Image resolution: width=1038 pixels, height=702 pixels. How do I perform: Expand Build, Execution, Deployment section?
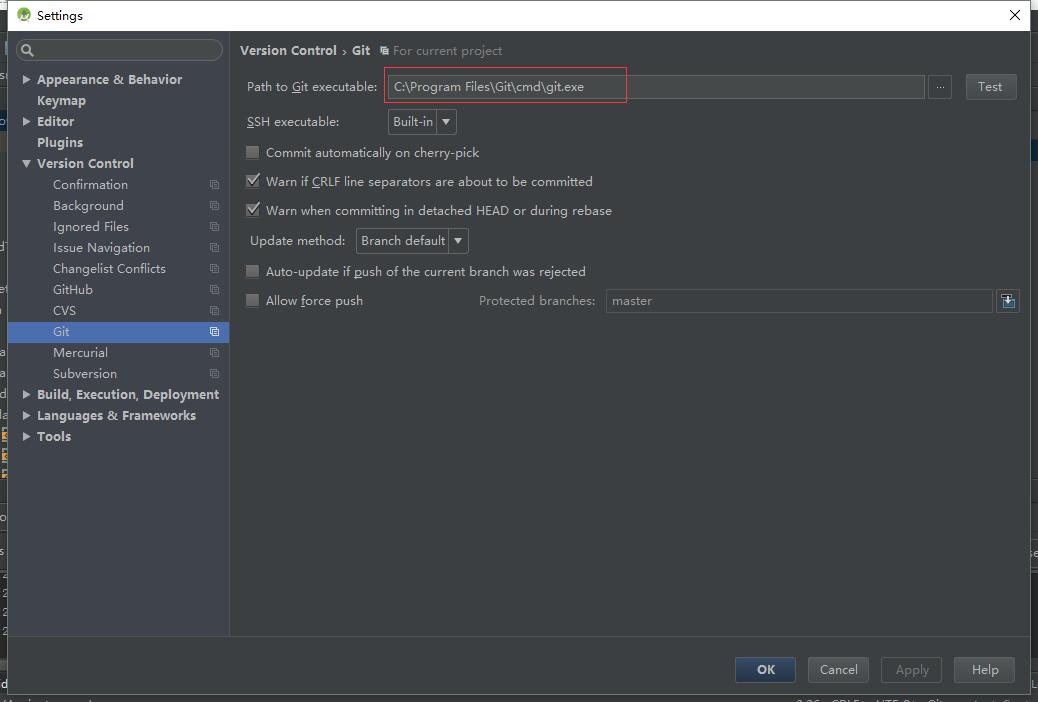pos(26,395)
